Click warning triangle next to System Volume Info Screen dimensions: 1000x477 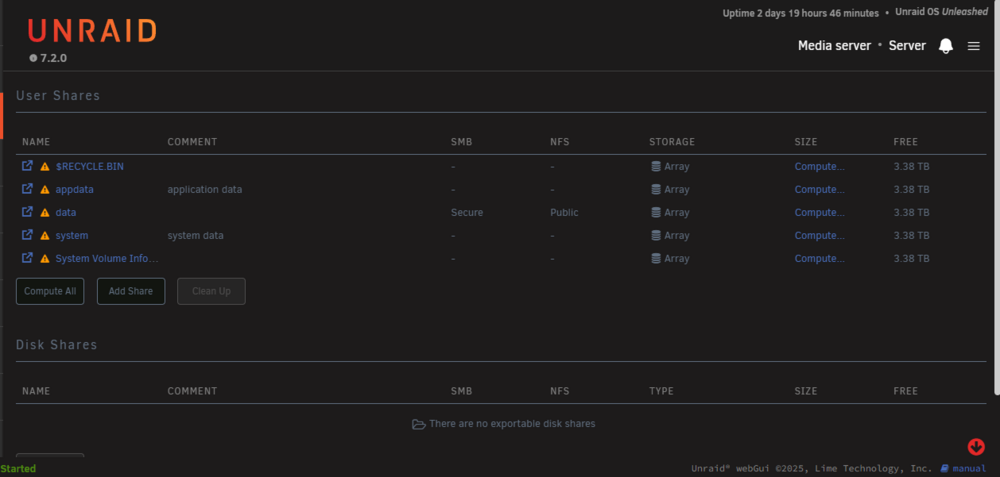pos(45,258)
